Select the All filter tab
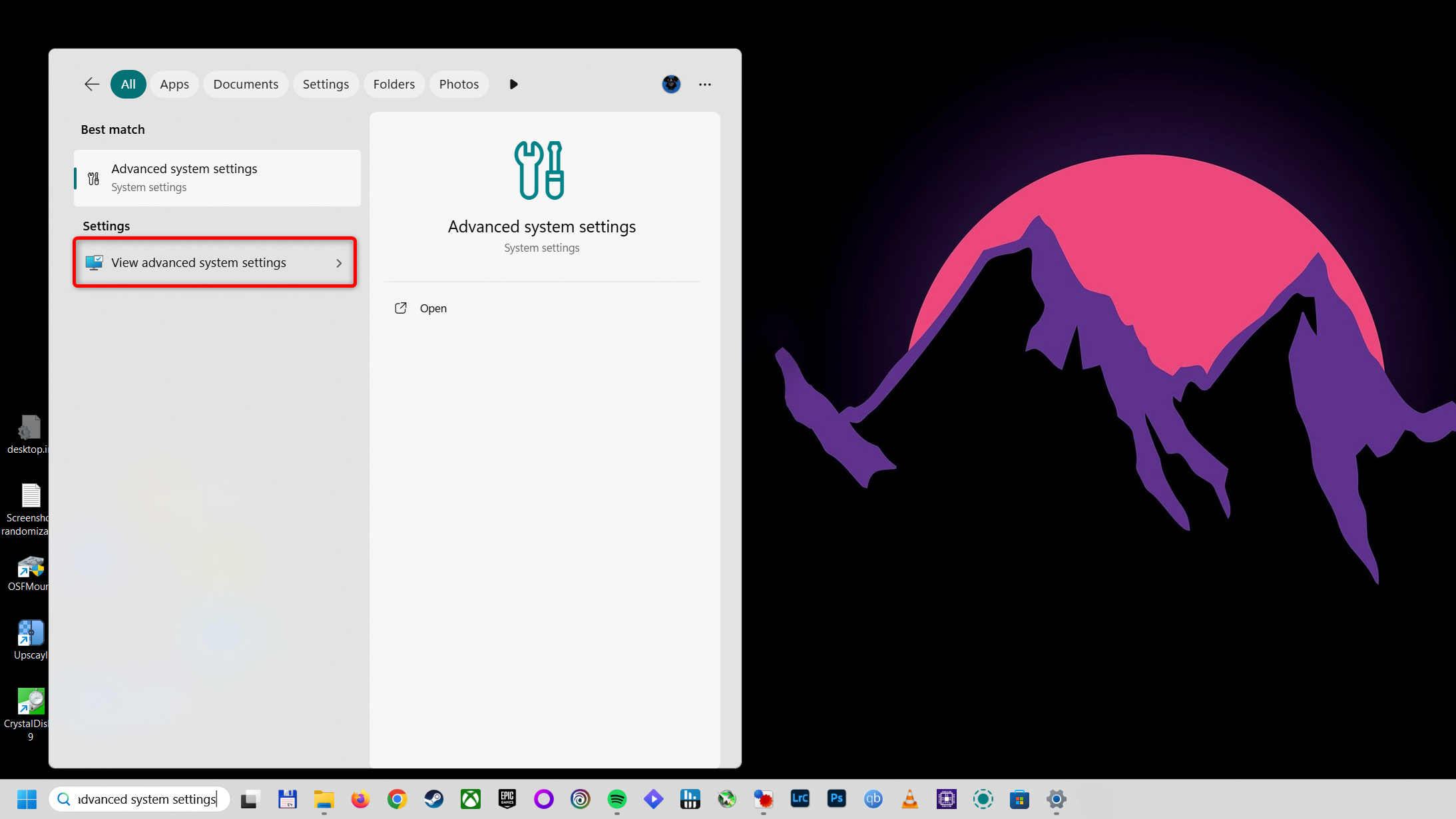The image size is (1456, 819). point(128,84)
